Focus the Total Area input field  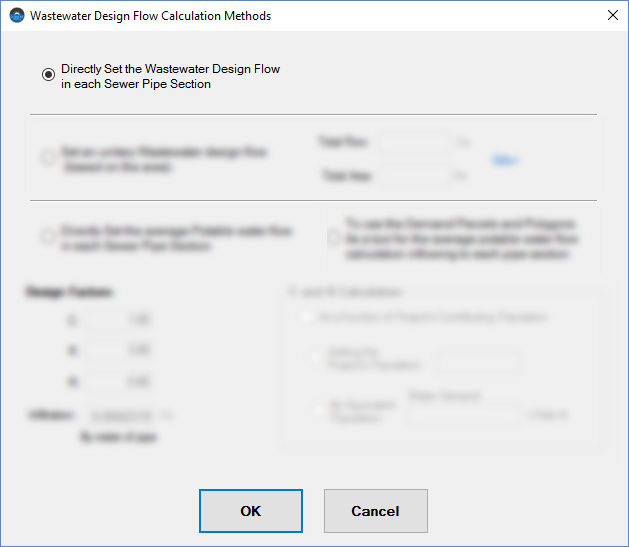[x=414, y=175]
